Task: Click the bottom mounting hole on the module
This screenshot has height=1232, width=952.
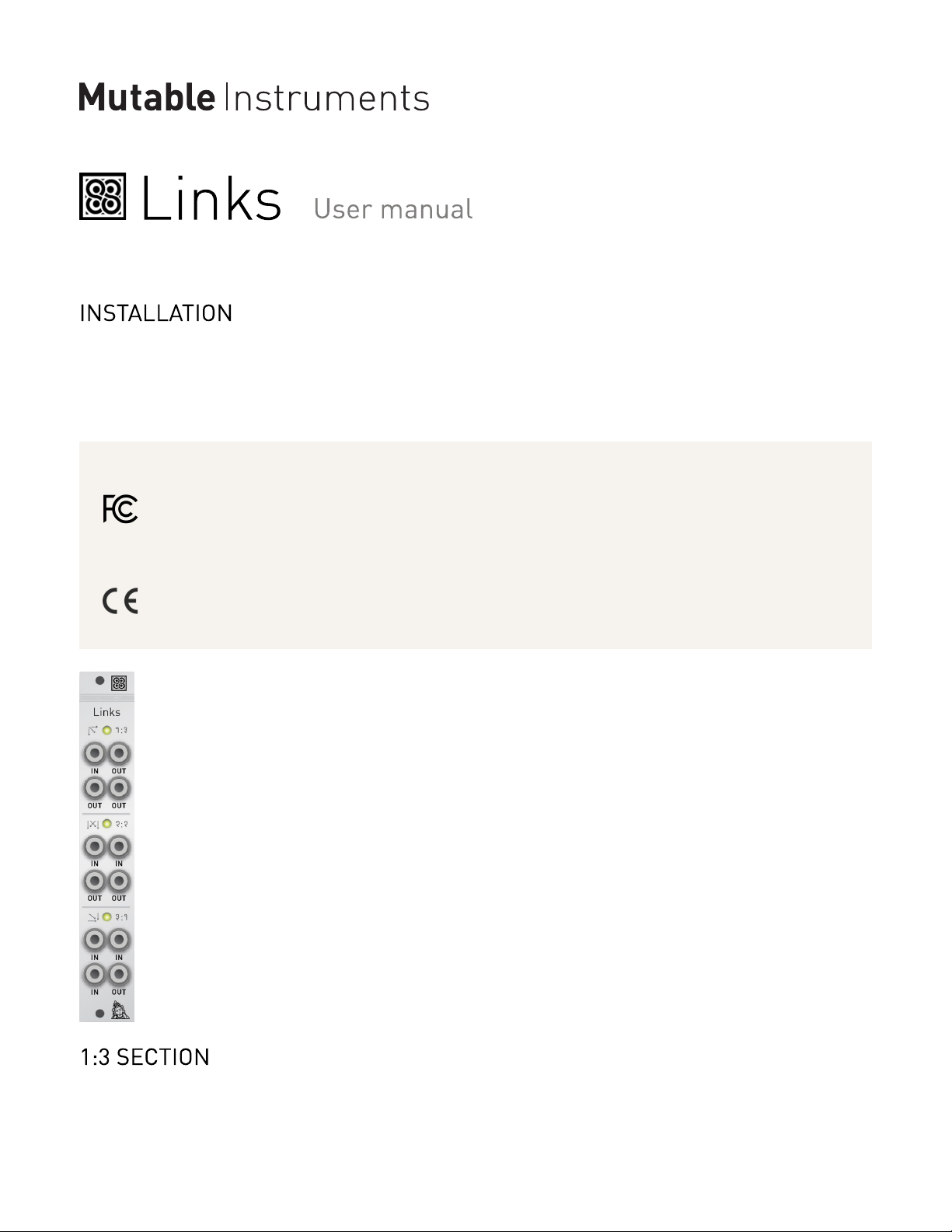Action: click(99, 1014)
